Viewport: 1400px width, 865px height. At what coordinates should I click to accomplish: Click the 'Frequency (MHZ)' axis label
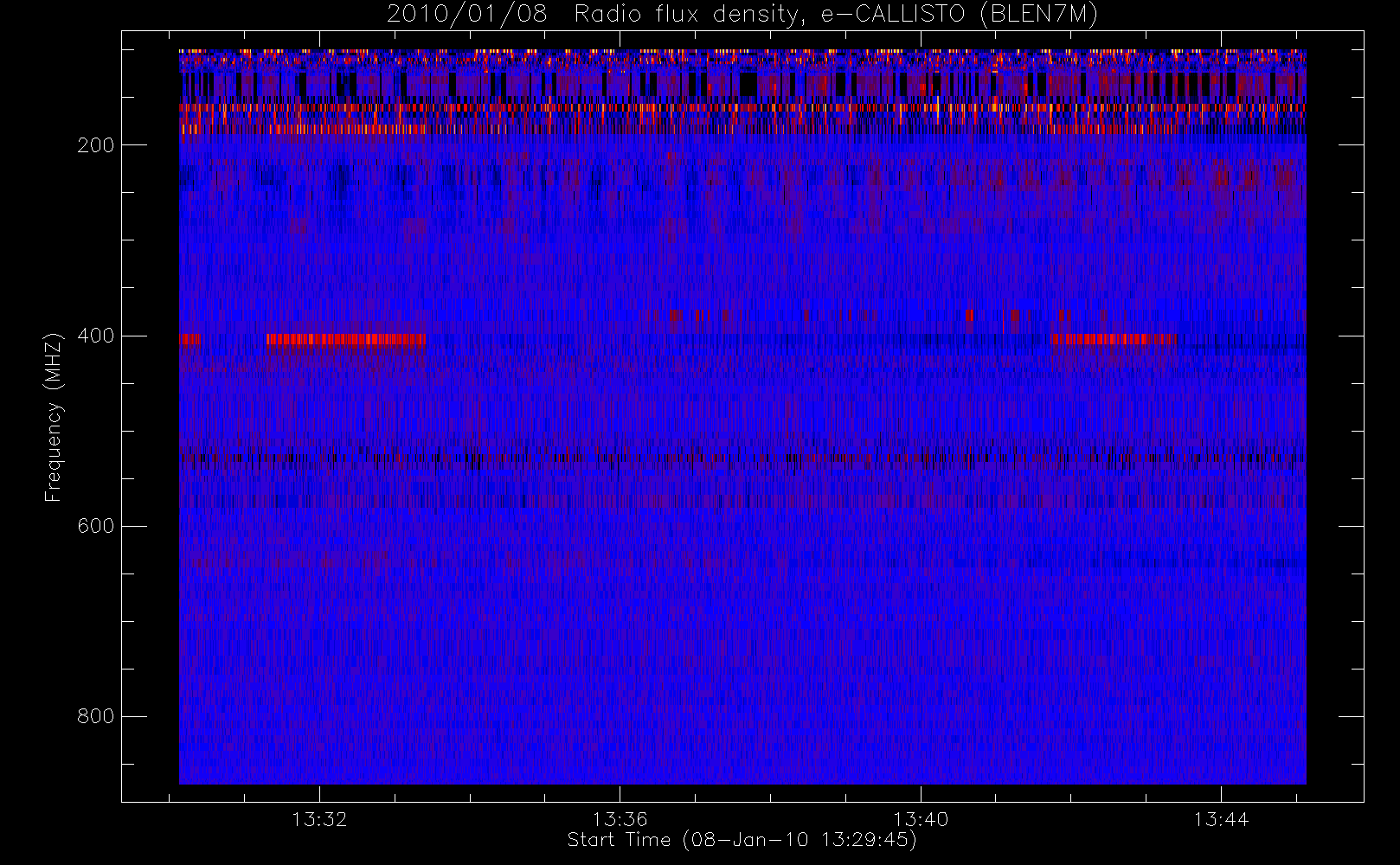coord(54,417)
